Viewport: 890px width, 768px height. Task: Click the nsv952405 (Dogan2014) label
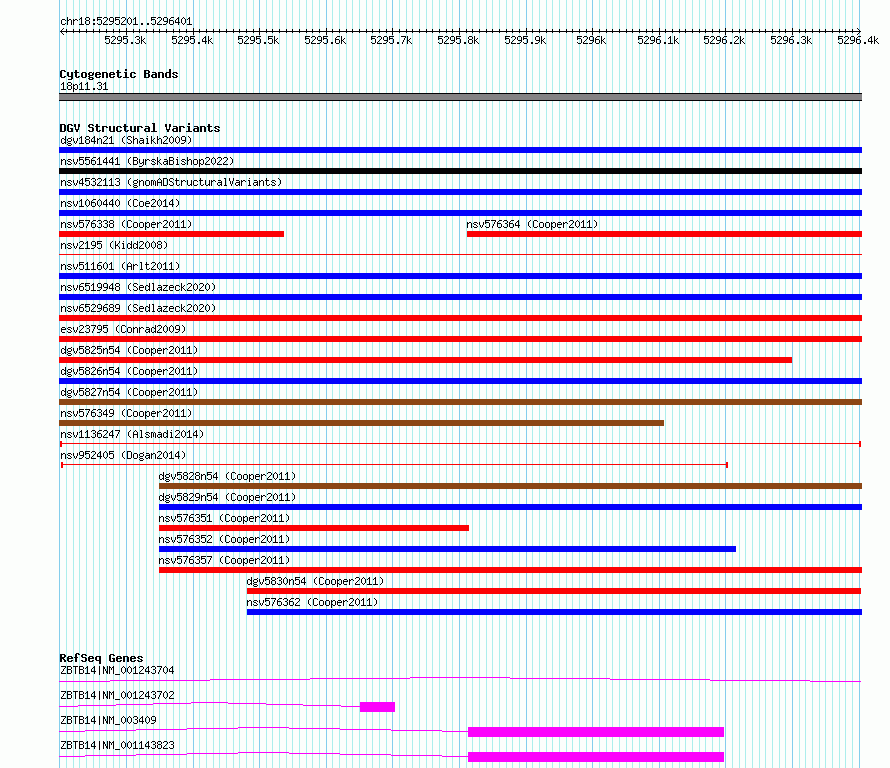tap(123, 455)
